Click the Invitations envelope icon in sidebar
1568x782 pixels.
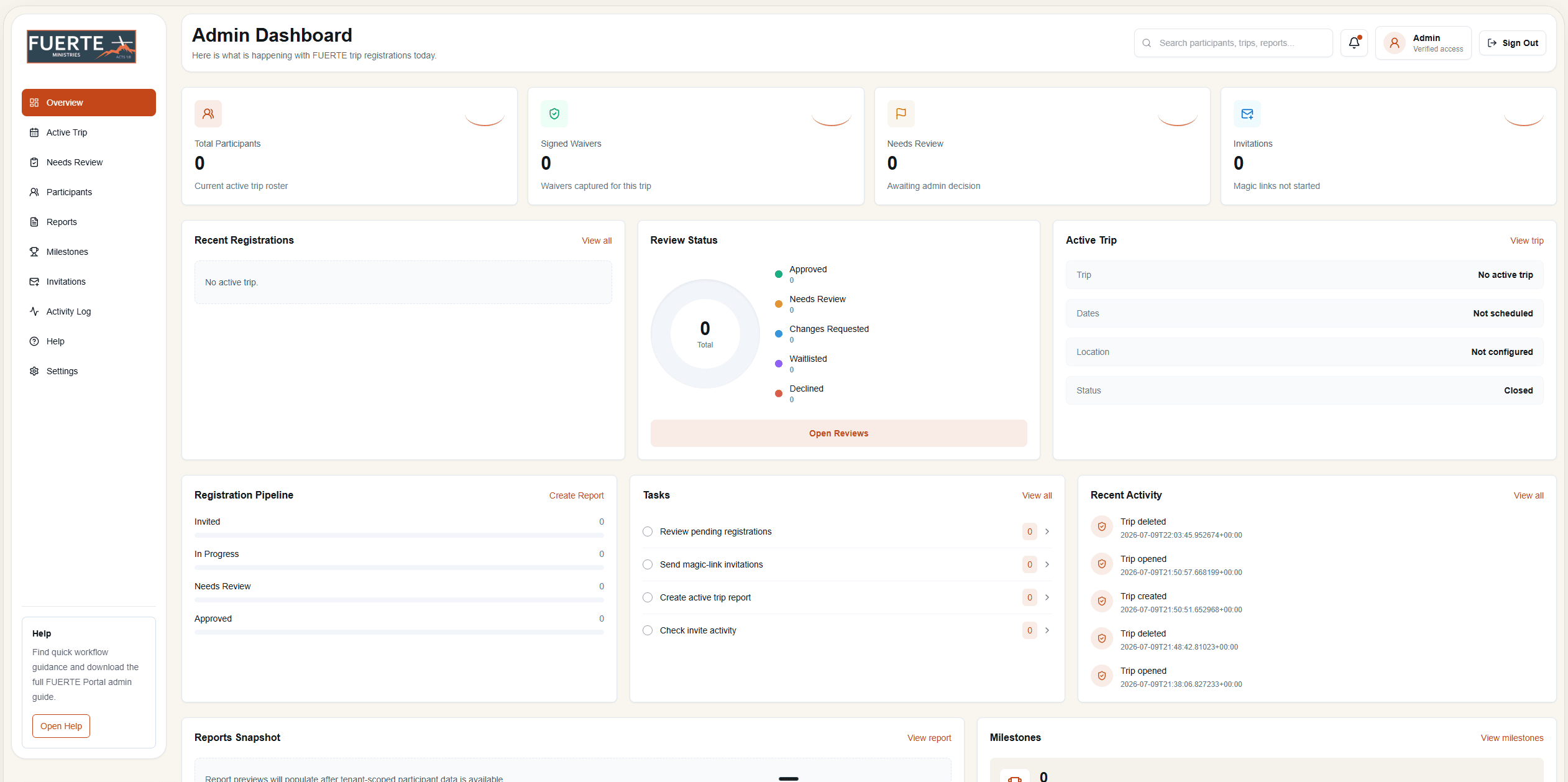34,282
